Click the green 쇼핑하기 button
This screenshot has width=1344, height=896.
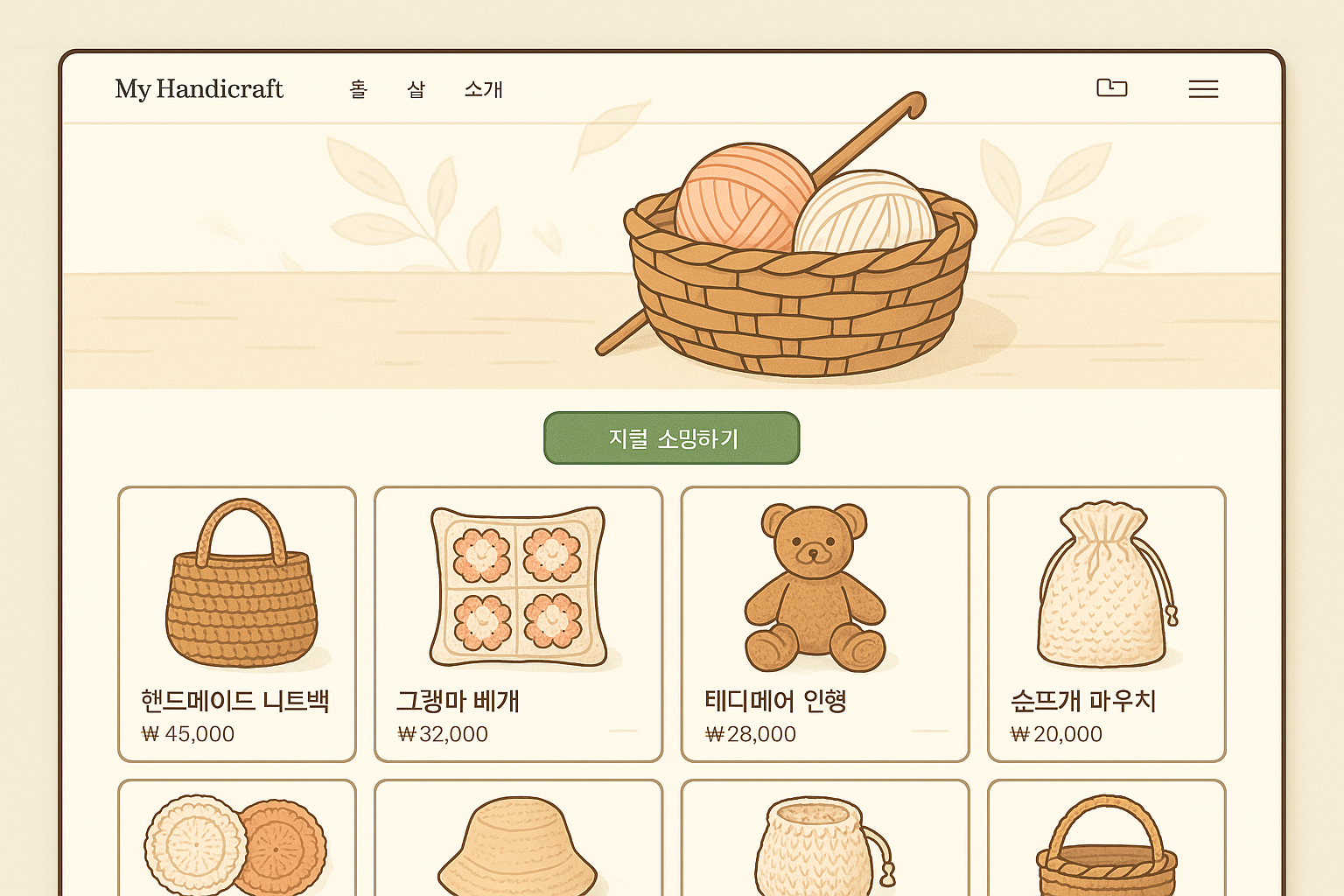tap(672, 437)
